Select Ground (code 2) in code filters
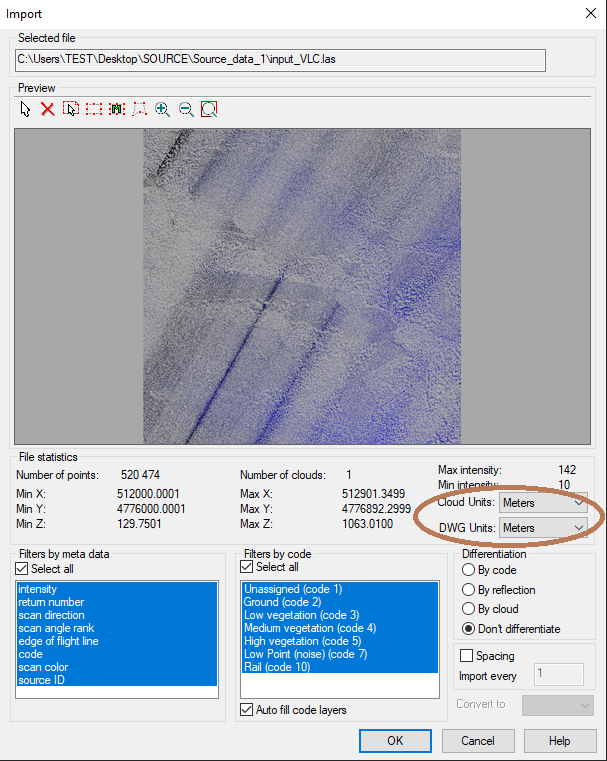607x761 pixels. click(284, 602)
